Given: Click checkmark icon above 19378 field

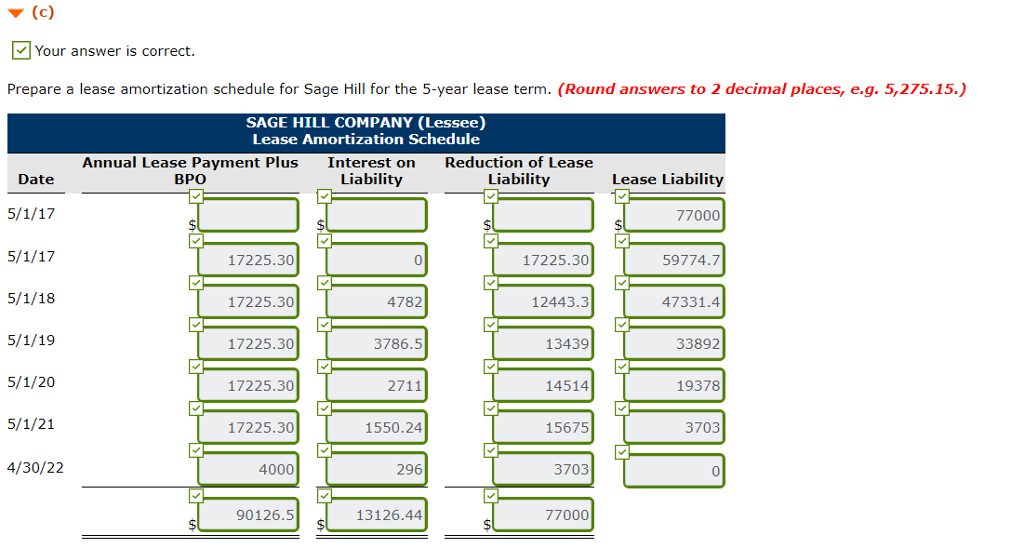Looking at the screenshot, I should click(x=622, y=366).
